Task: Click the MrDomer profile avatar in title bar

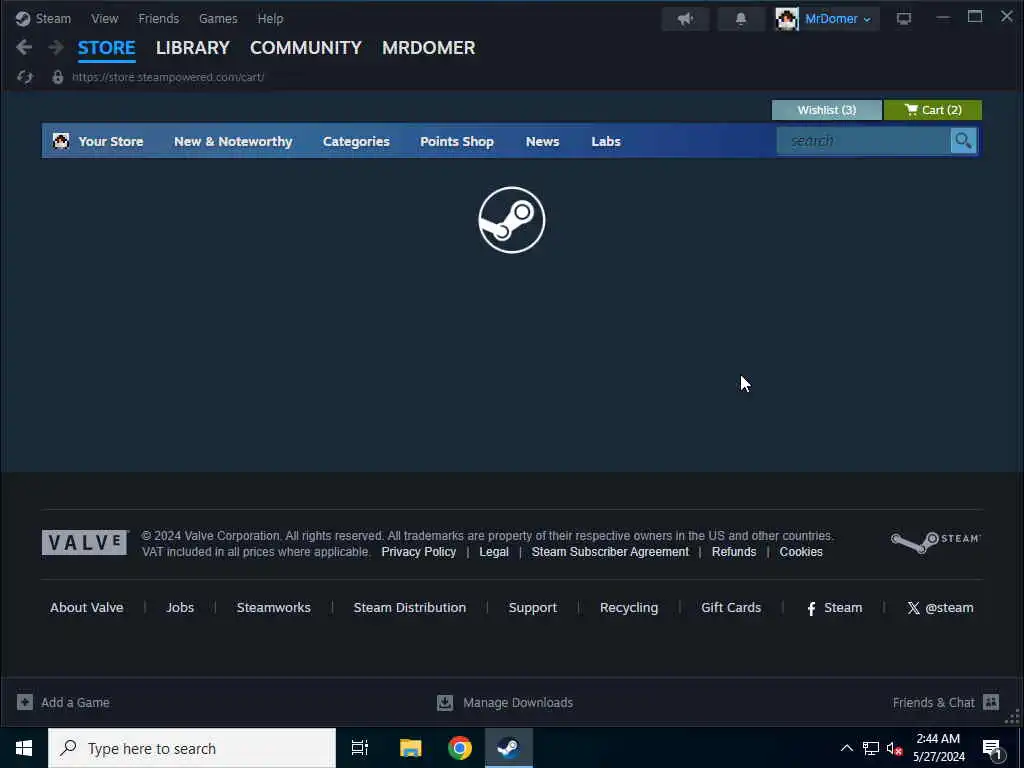Action: tap(787, 19)
